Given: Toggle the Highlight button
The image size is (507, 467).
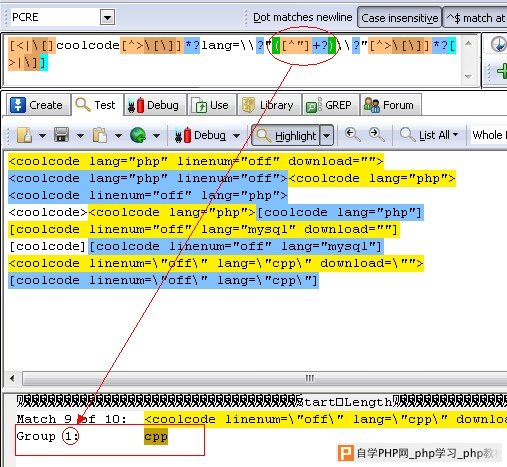Looking at the screenshot, I should pyautogui.click(x=286, y=135).
